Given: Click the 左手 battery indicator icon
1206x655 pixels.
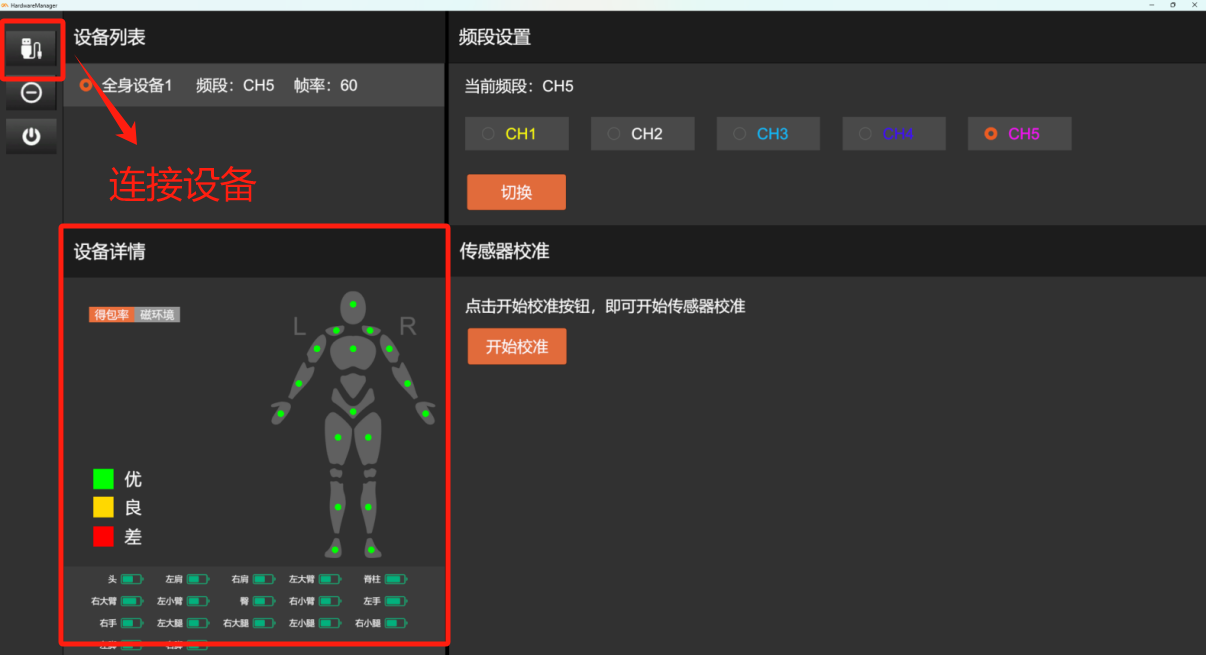Looking at the screenshot, I should [396, 601].
